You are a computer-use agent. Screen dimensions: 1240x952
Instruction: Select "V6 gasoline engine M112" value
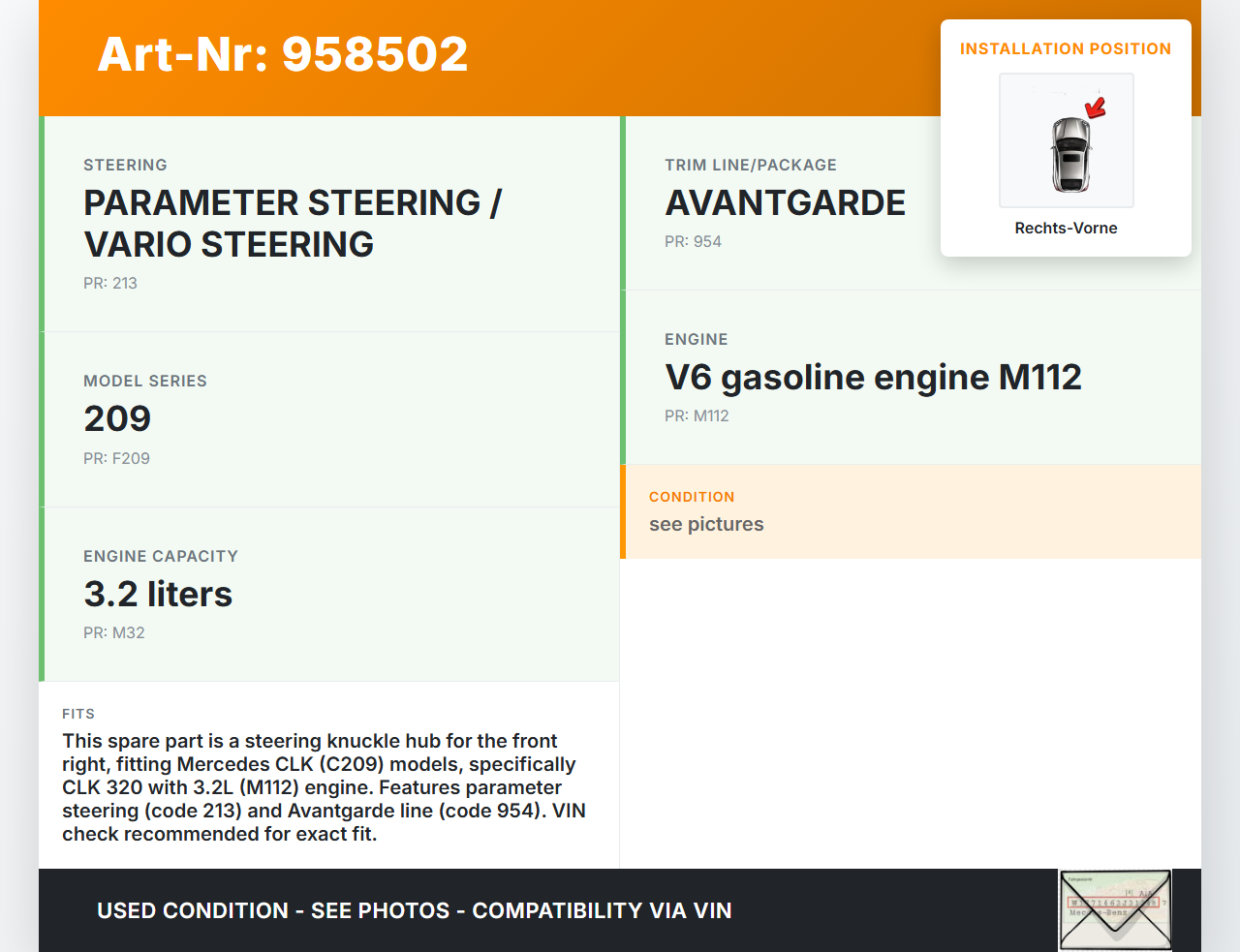[873, 377]
